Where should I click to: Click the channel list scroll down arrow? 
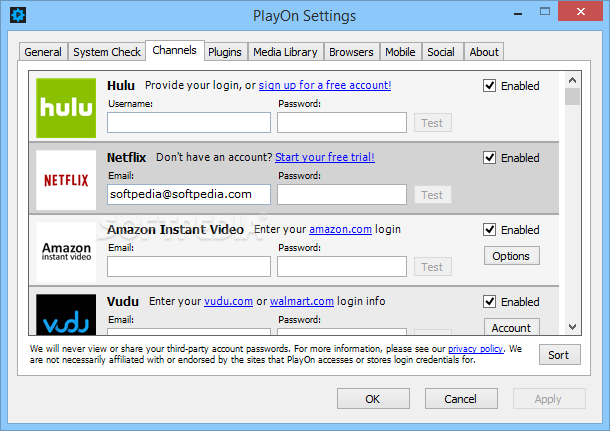[572, 327]
